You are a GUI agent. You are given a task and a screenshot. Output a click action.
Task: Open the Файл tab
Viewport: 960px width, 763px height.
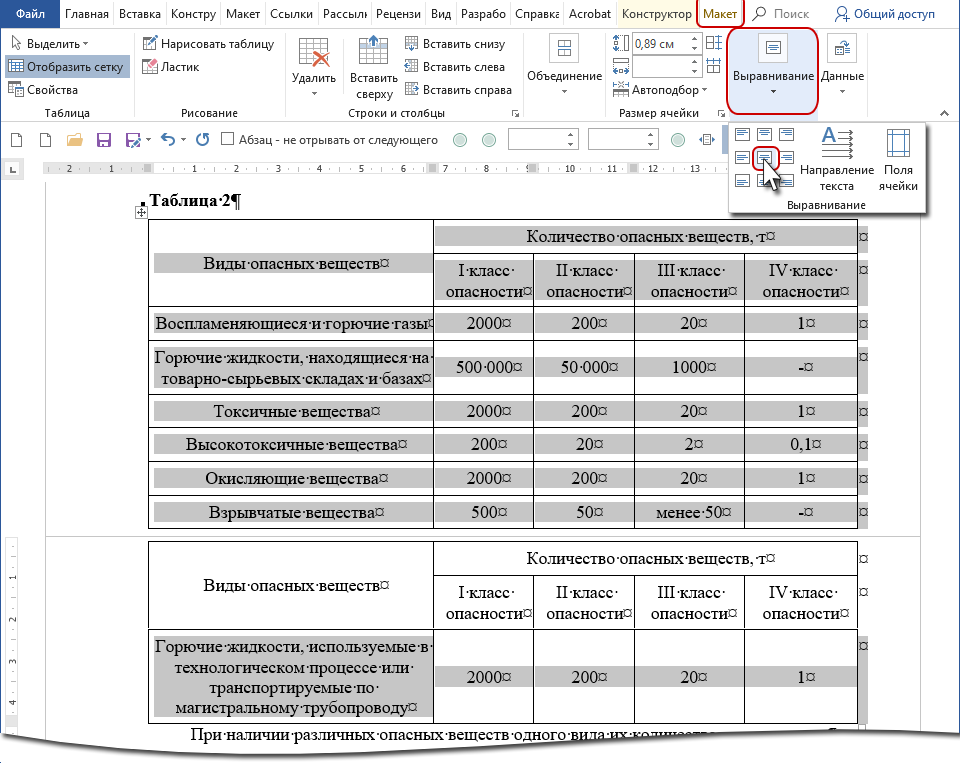(30, 14)
